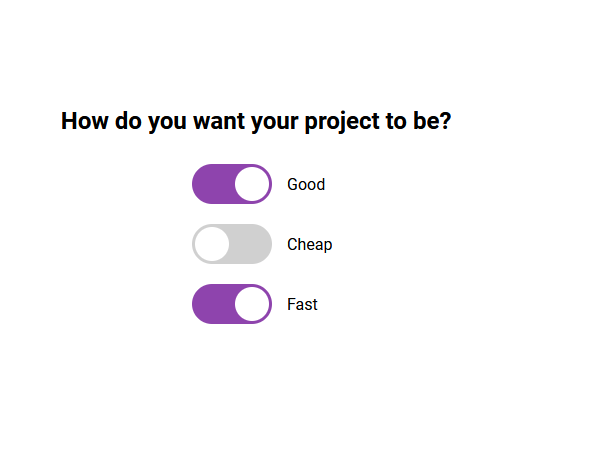
Task: Click the gray track of Cheap switch
Action: point(250,244)
